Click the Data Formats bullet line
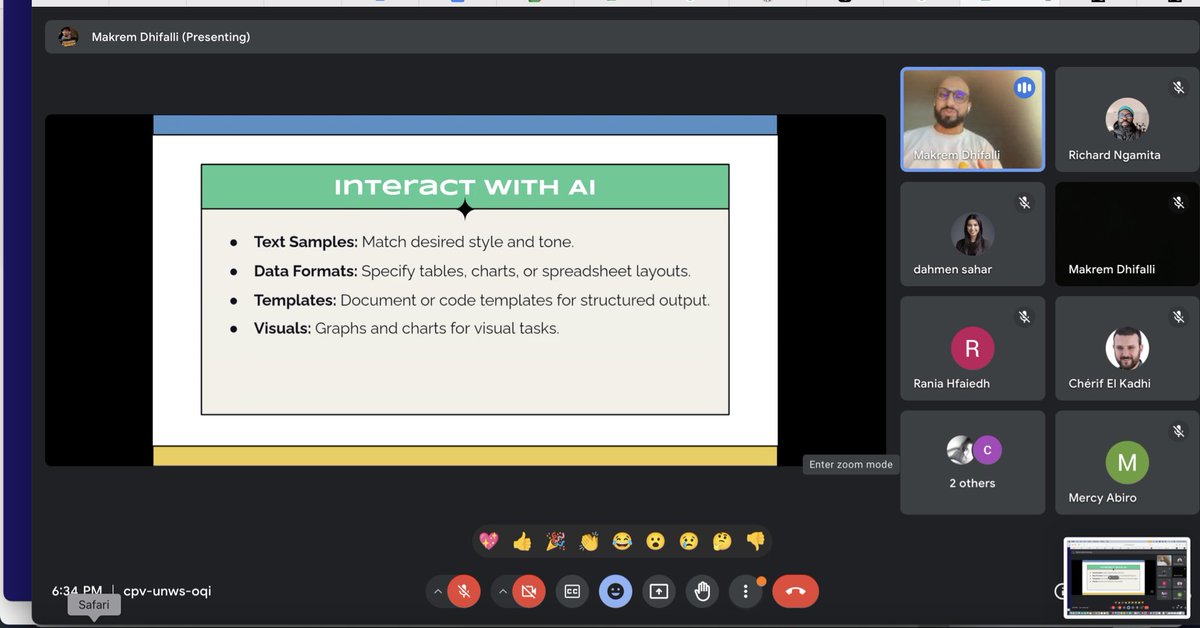 point(472,271)
